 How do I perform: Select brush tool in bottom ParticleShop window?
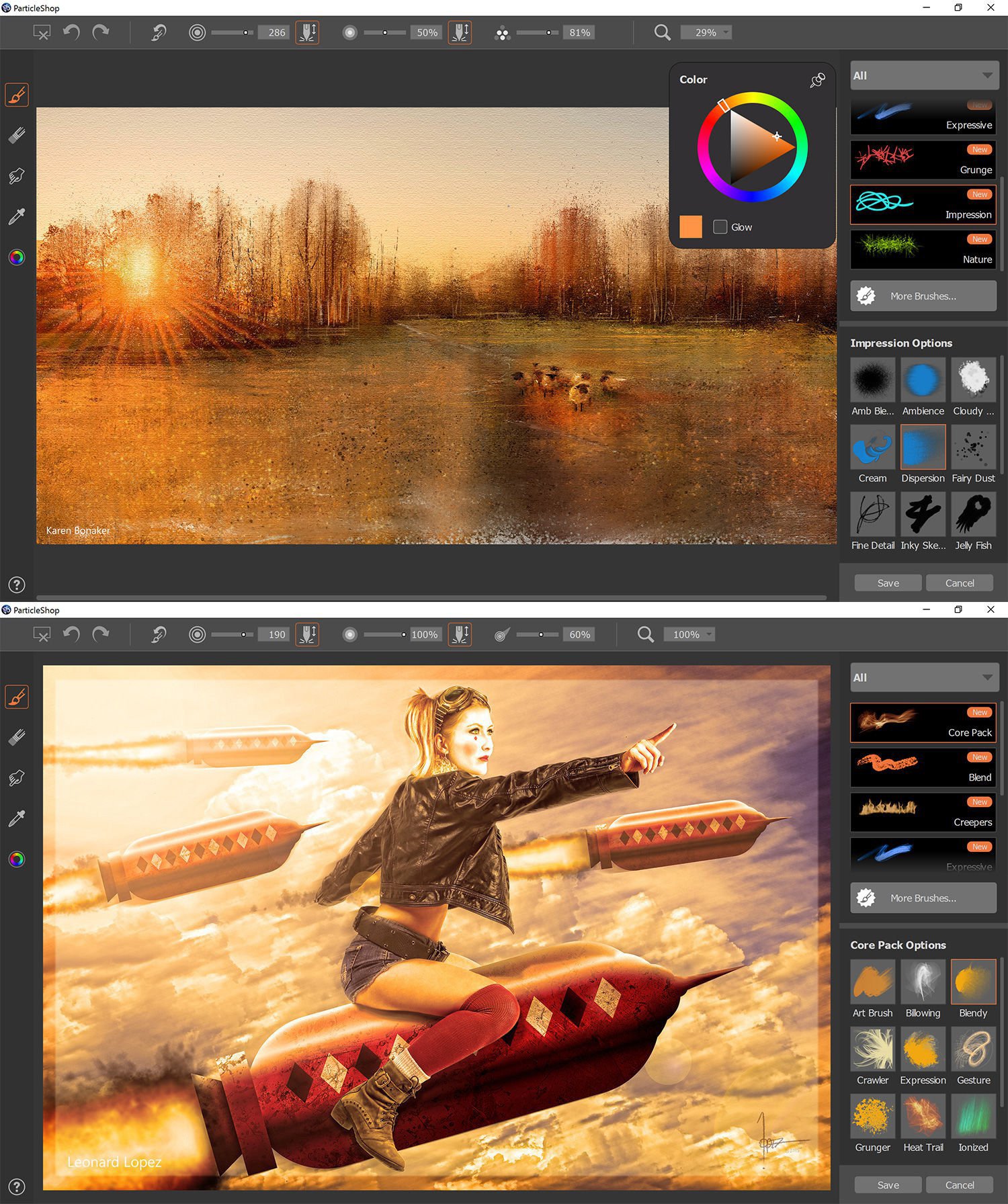tap(17, 697)
